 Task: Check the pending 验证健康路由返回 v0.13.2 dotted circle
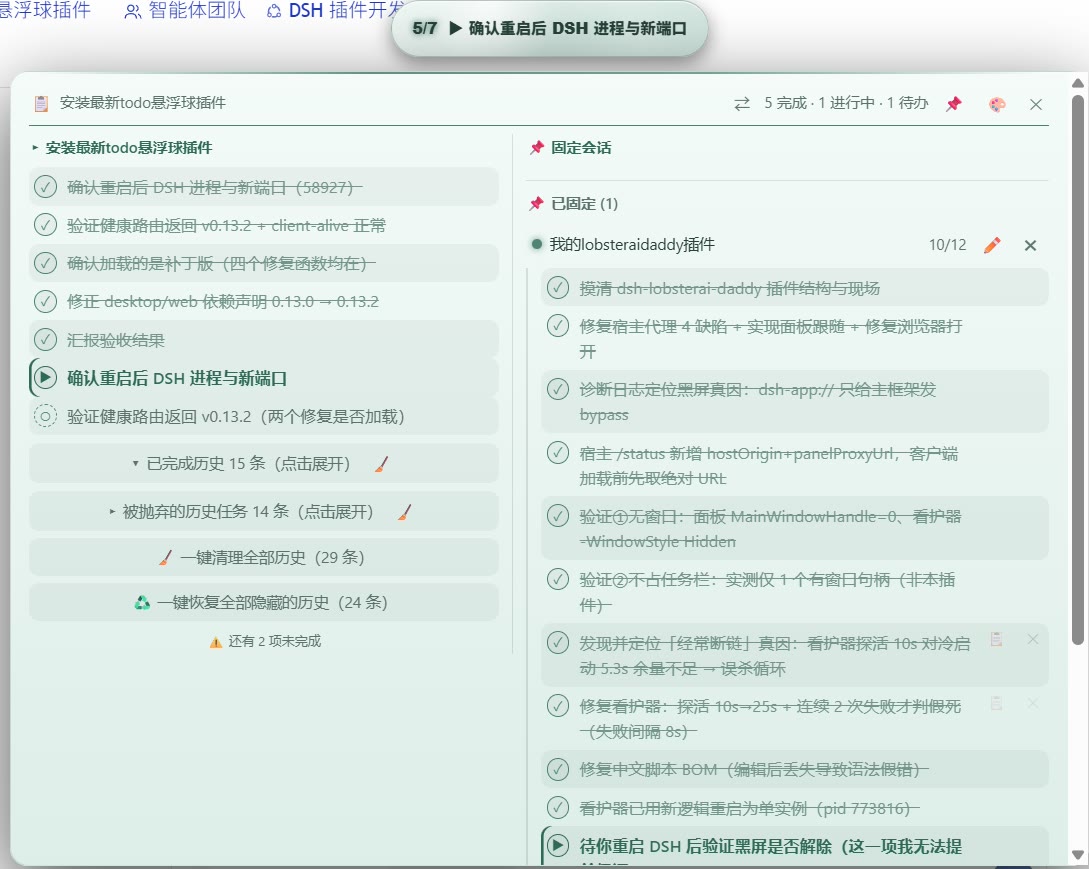45,416
